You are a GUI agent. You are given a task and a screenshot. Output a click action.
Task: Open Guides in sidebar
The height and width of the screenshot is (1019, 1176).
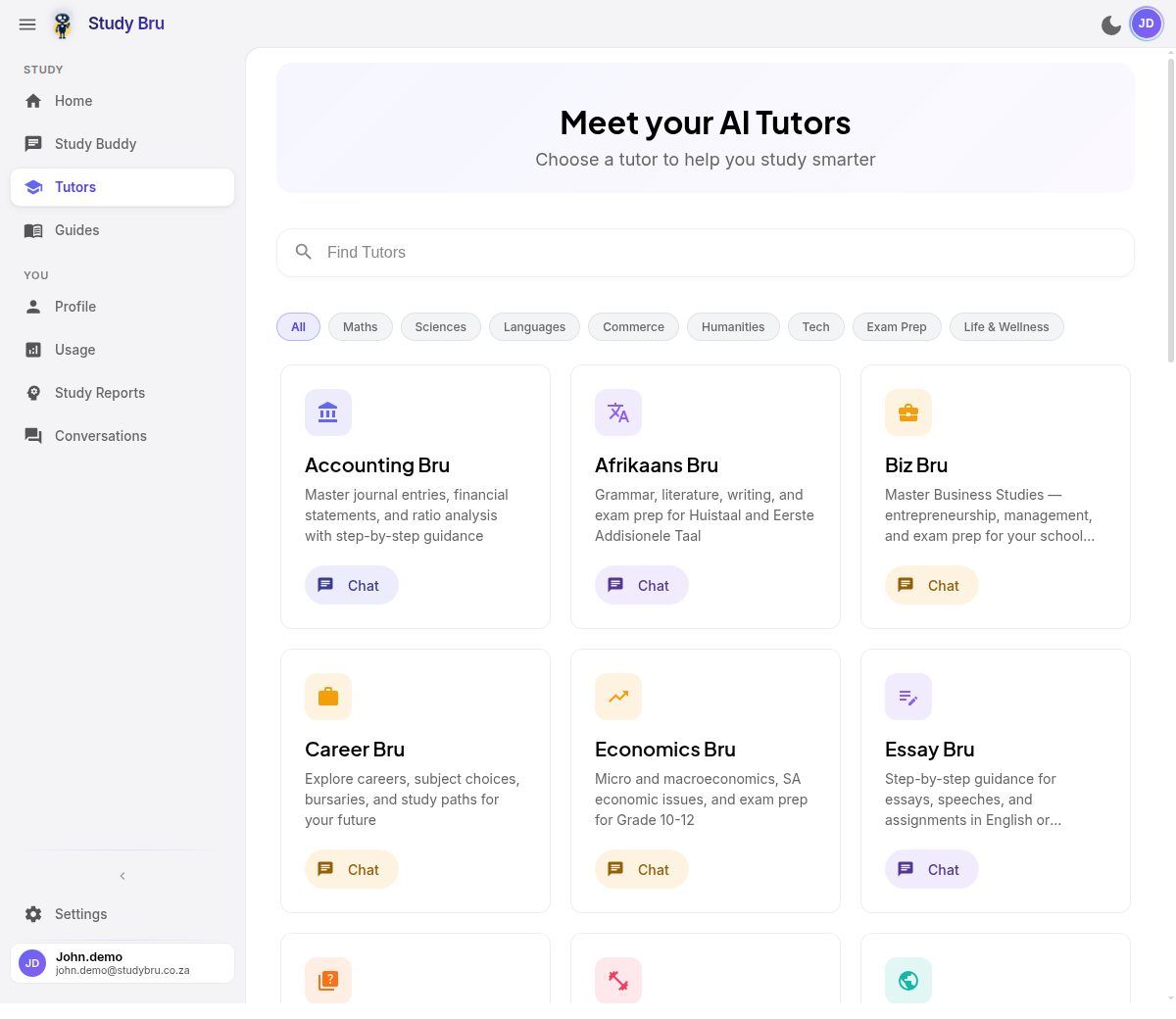point(122,230)
